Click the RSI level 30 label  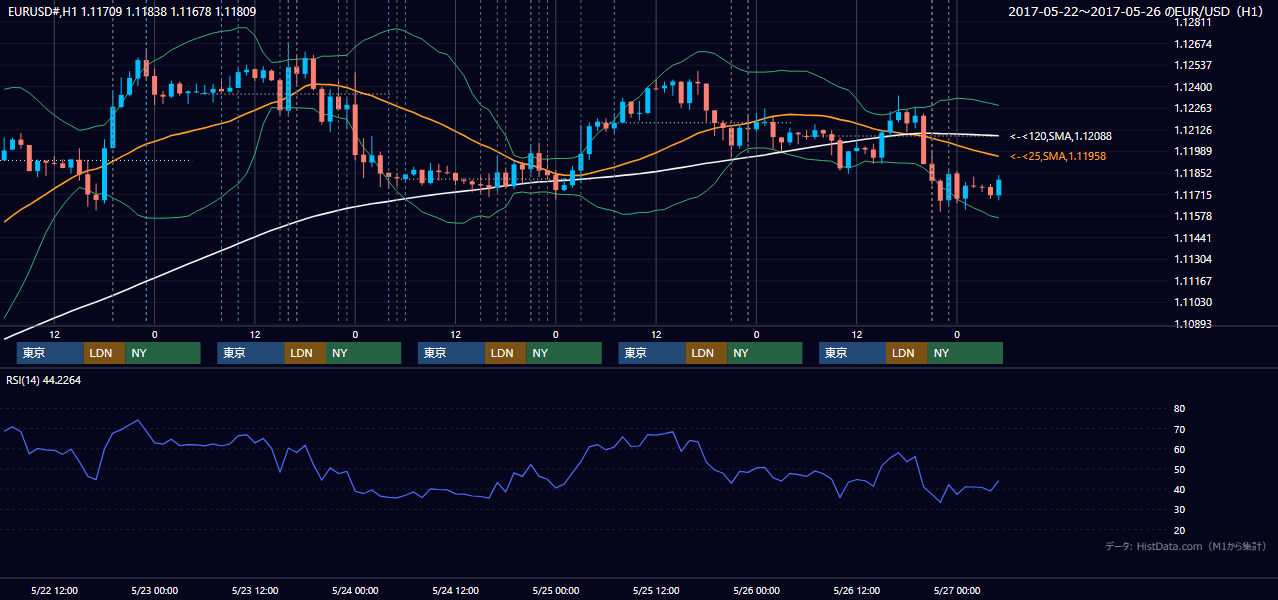tap(1179, 510)
